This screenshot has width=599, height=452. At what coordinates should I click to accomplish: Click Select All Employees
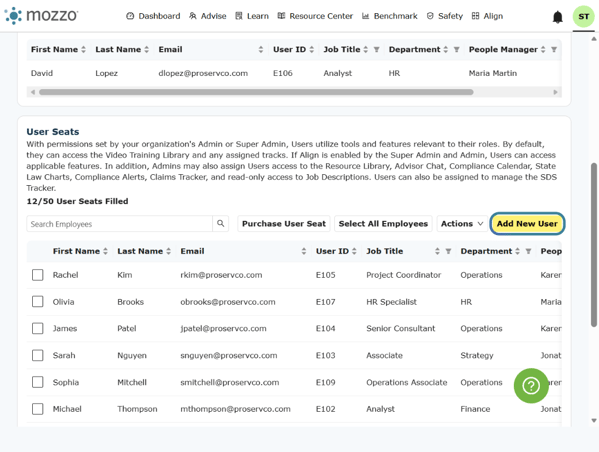tap(383, 224)
